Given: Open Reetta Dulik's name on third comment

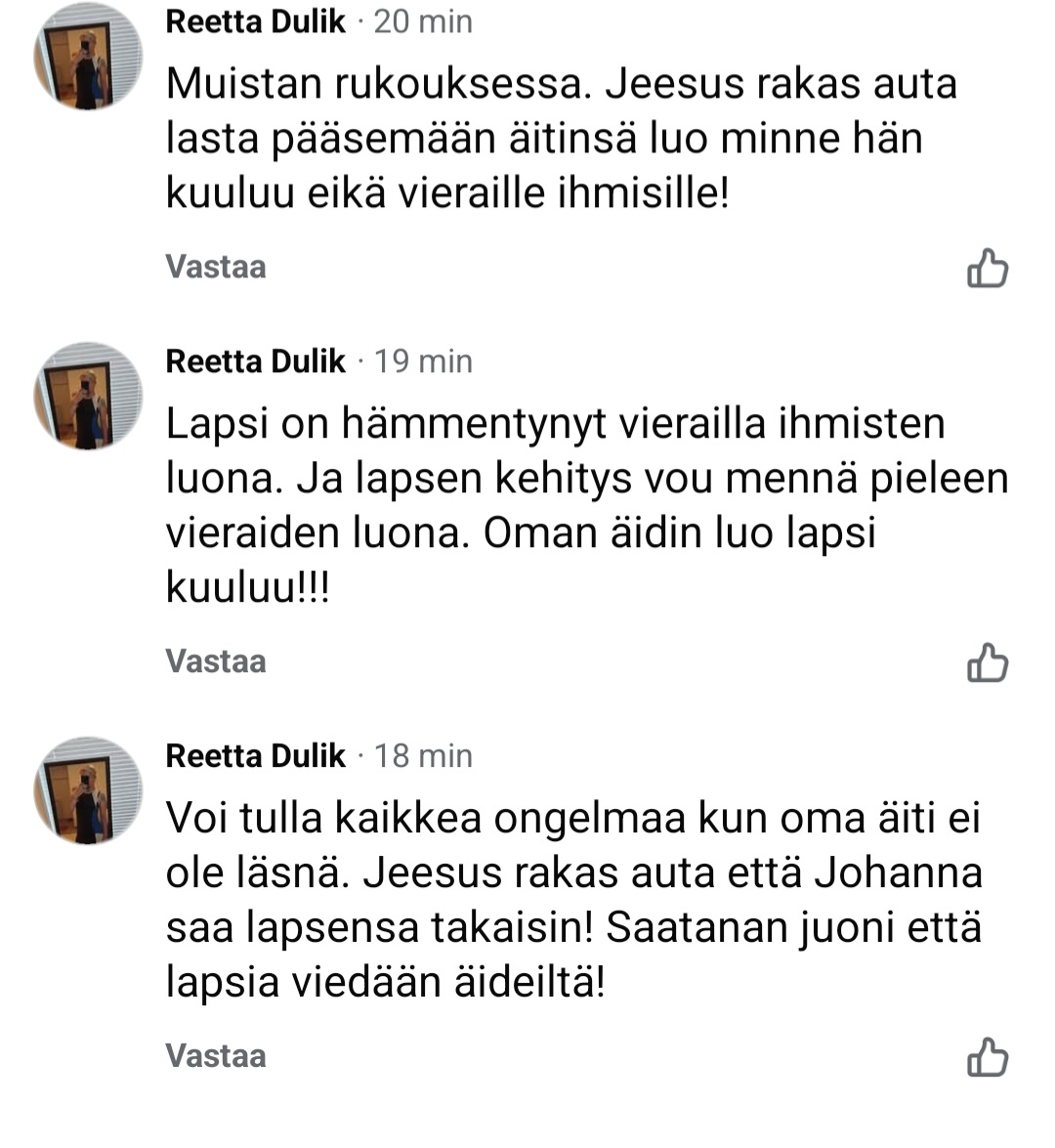Looking at the screenshot, I should 256,756.
